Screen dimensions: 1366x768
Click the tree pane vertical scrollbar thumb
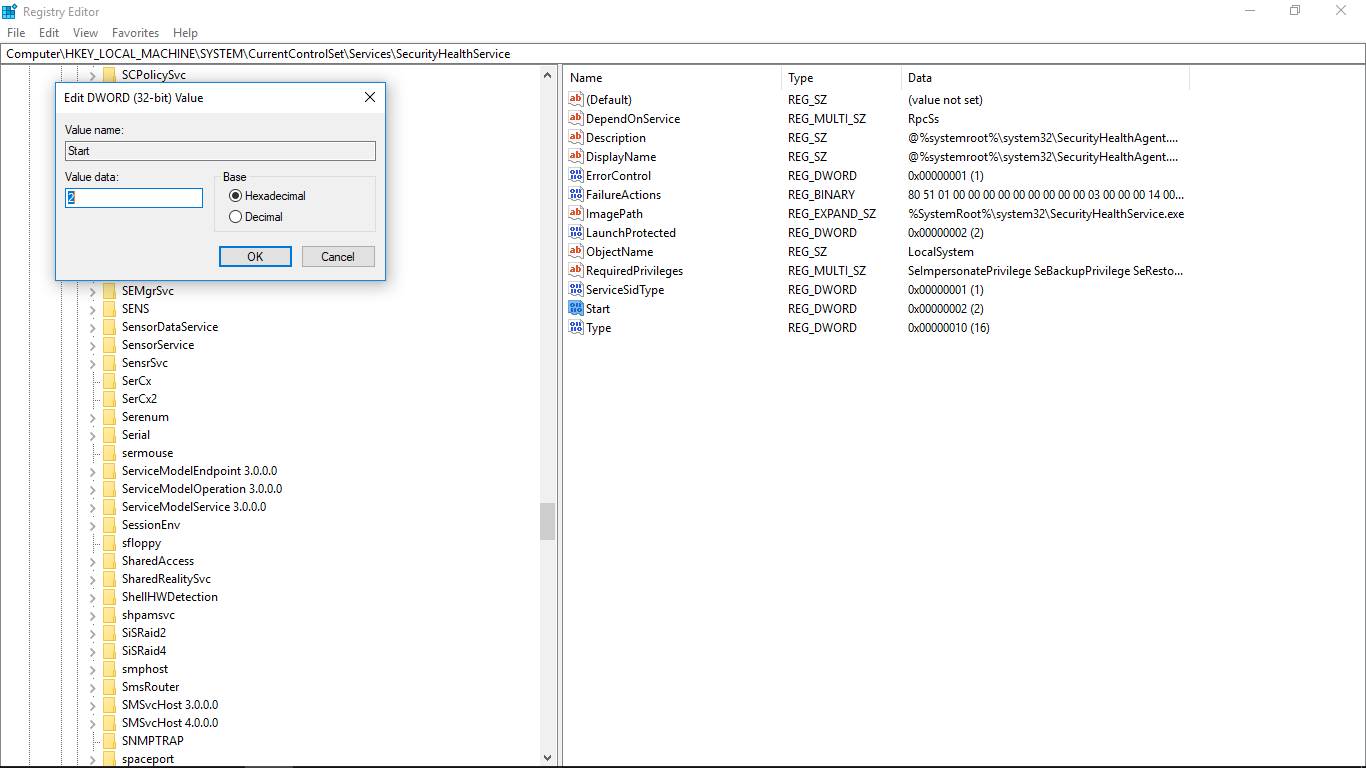(547, 521)
